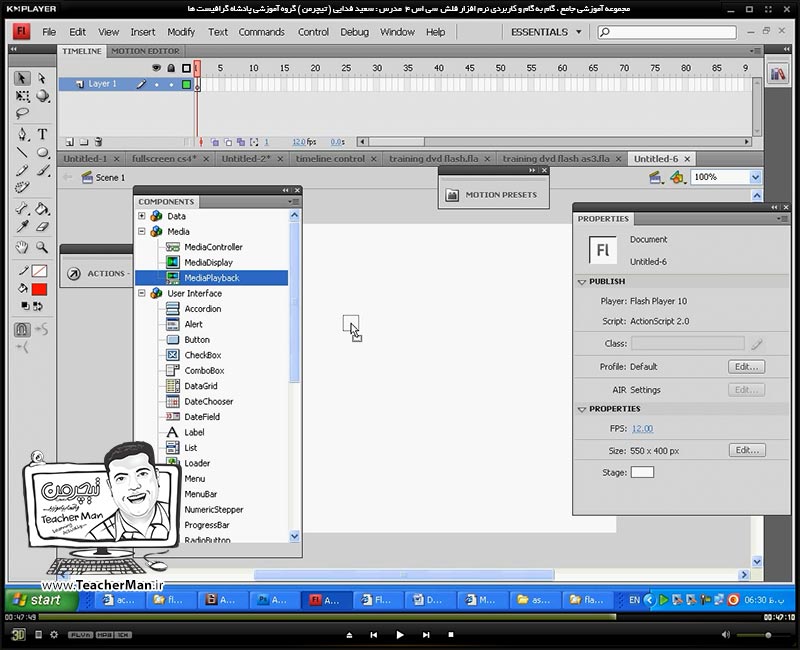800x650 pixels.
Task: Open the Commands menu
Action: [x=261, y=32]
